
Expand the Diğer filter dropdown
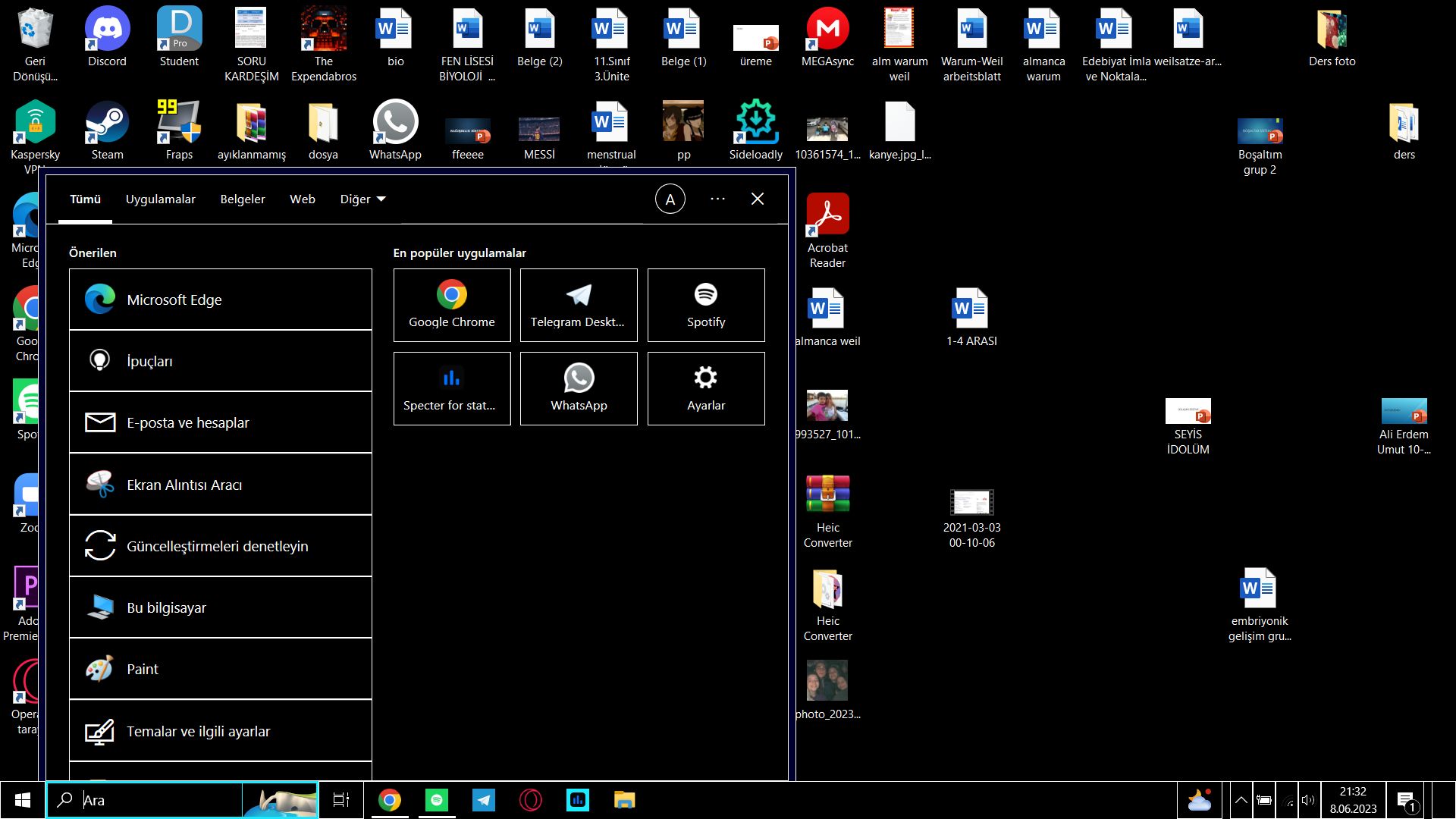(362, 199)
